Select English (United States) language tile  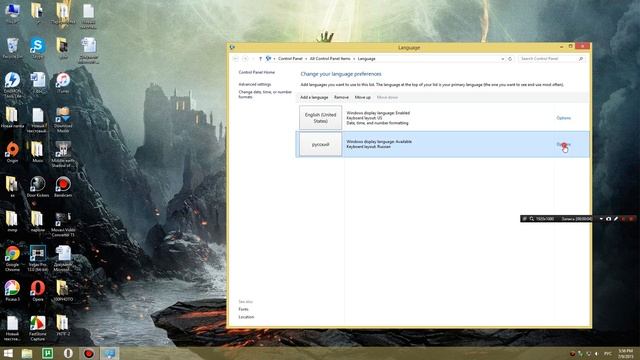(x=320, y=118)
